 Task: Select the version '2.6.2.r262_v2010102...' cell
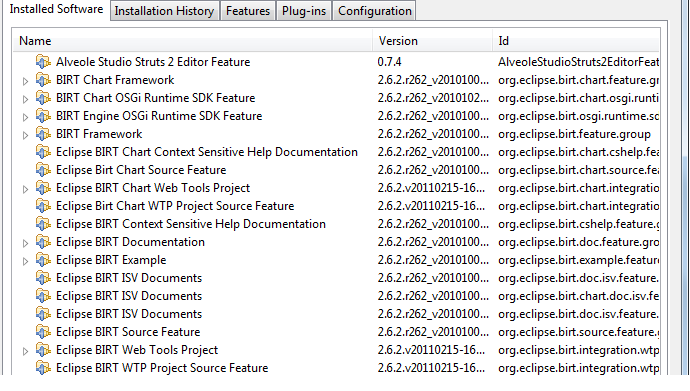(x=433, y=98)
